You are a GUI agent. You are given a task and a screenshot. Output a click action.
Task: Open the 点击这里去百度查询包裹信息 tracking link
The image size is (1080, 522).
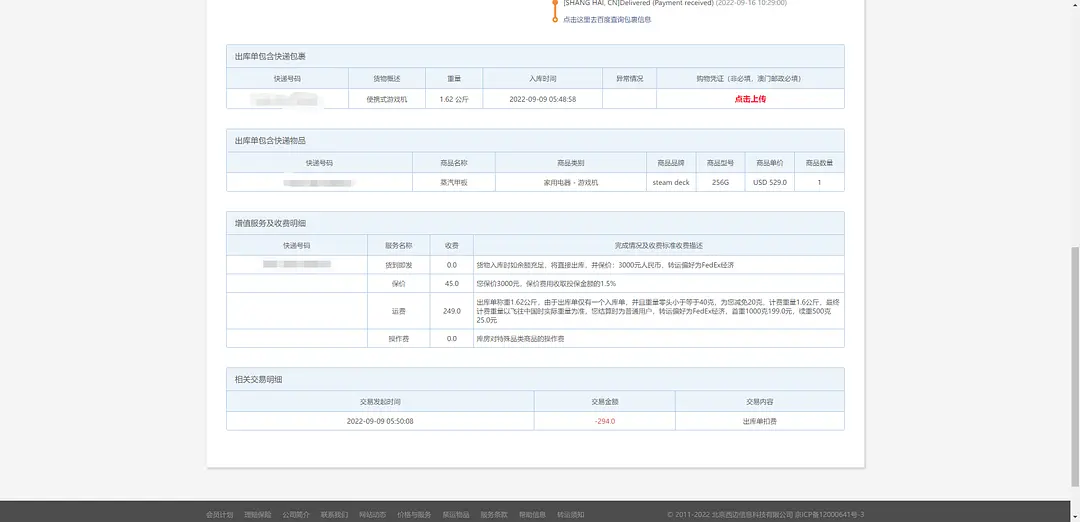tap(607, 19)
